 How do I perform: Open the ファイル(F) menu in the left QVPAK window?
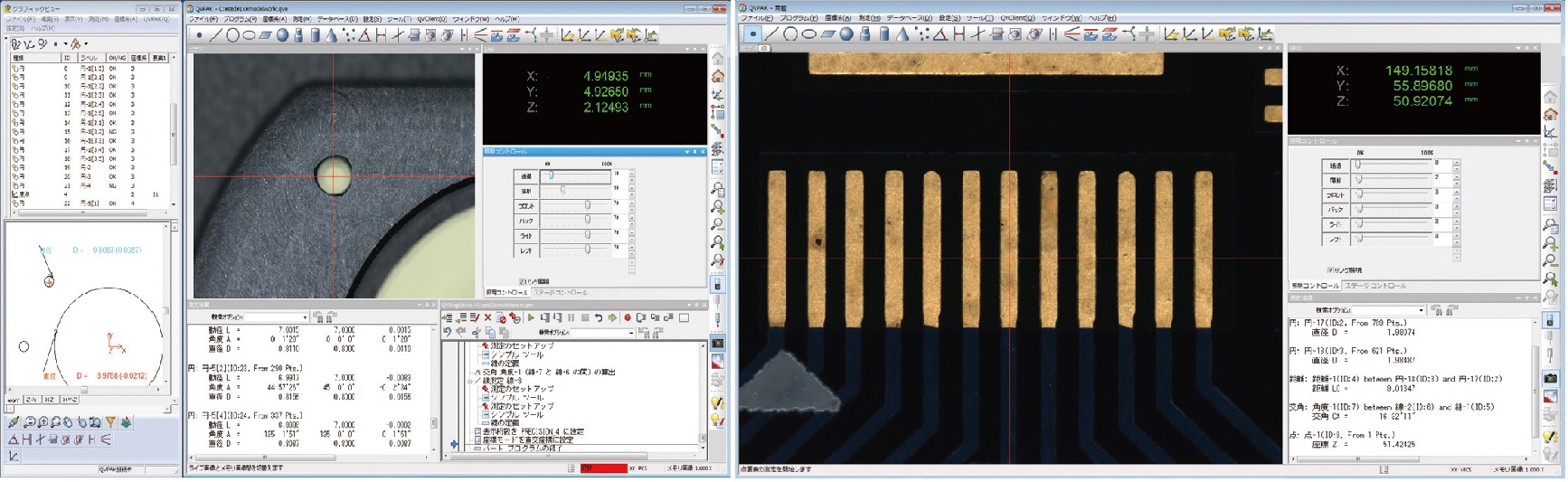(x=203, y=19)
